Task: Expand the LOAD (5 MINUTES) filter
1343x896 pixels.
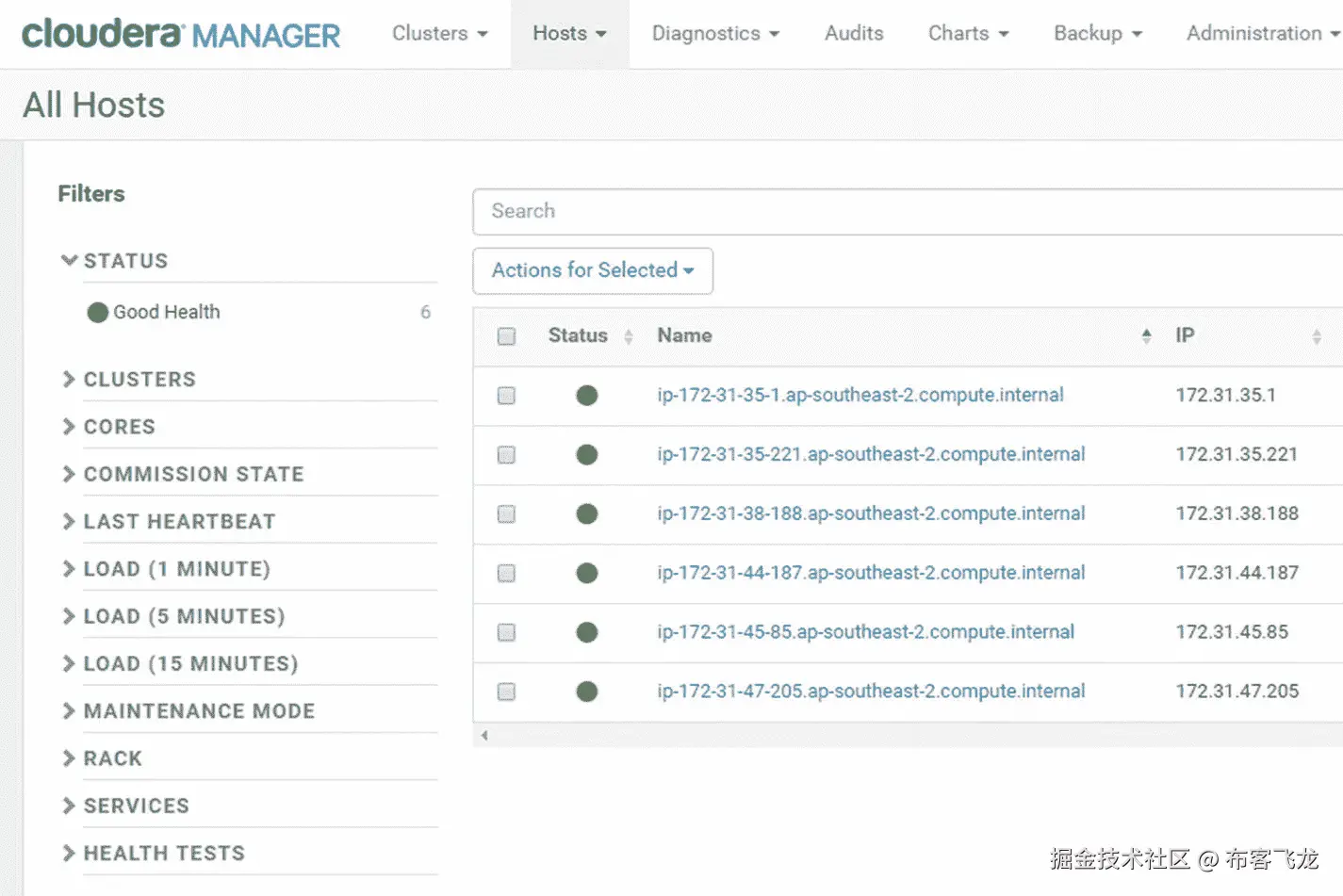Action: pyautogui.click(x=173, y=616)
